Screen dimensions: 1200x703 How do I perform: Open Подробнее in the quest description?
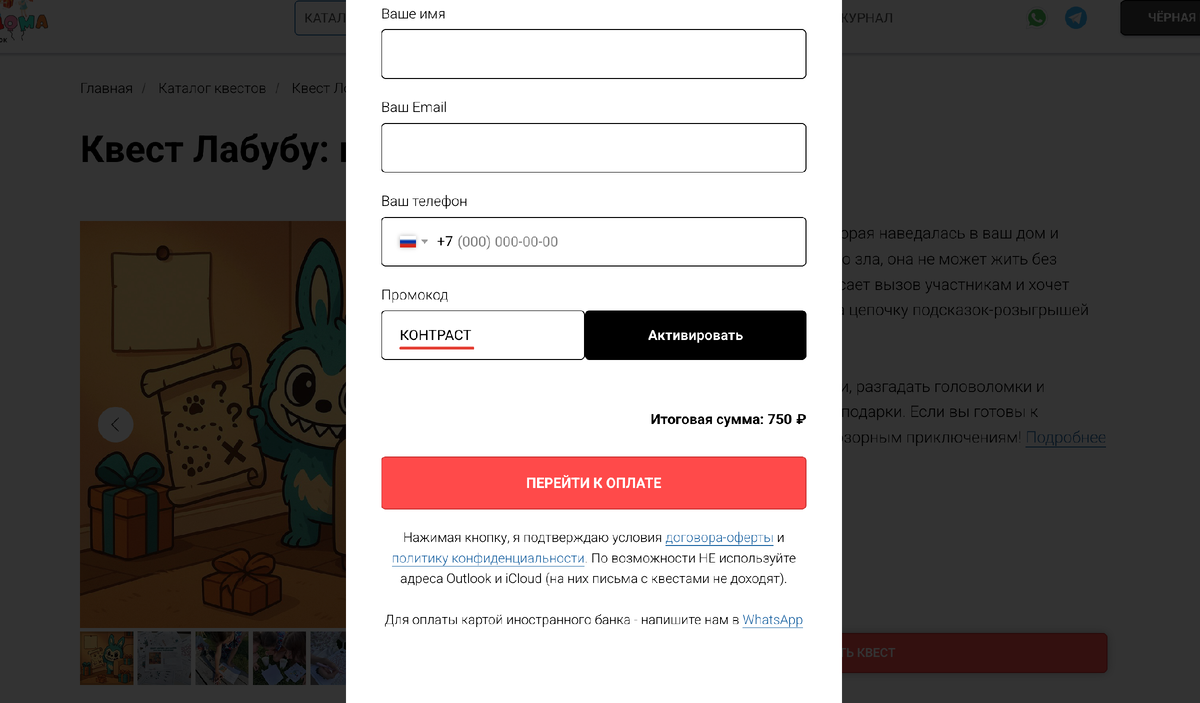point(1065,437)
